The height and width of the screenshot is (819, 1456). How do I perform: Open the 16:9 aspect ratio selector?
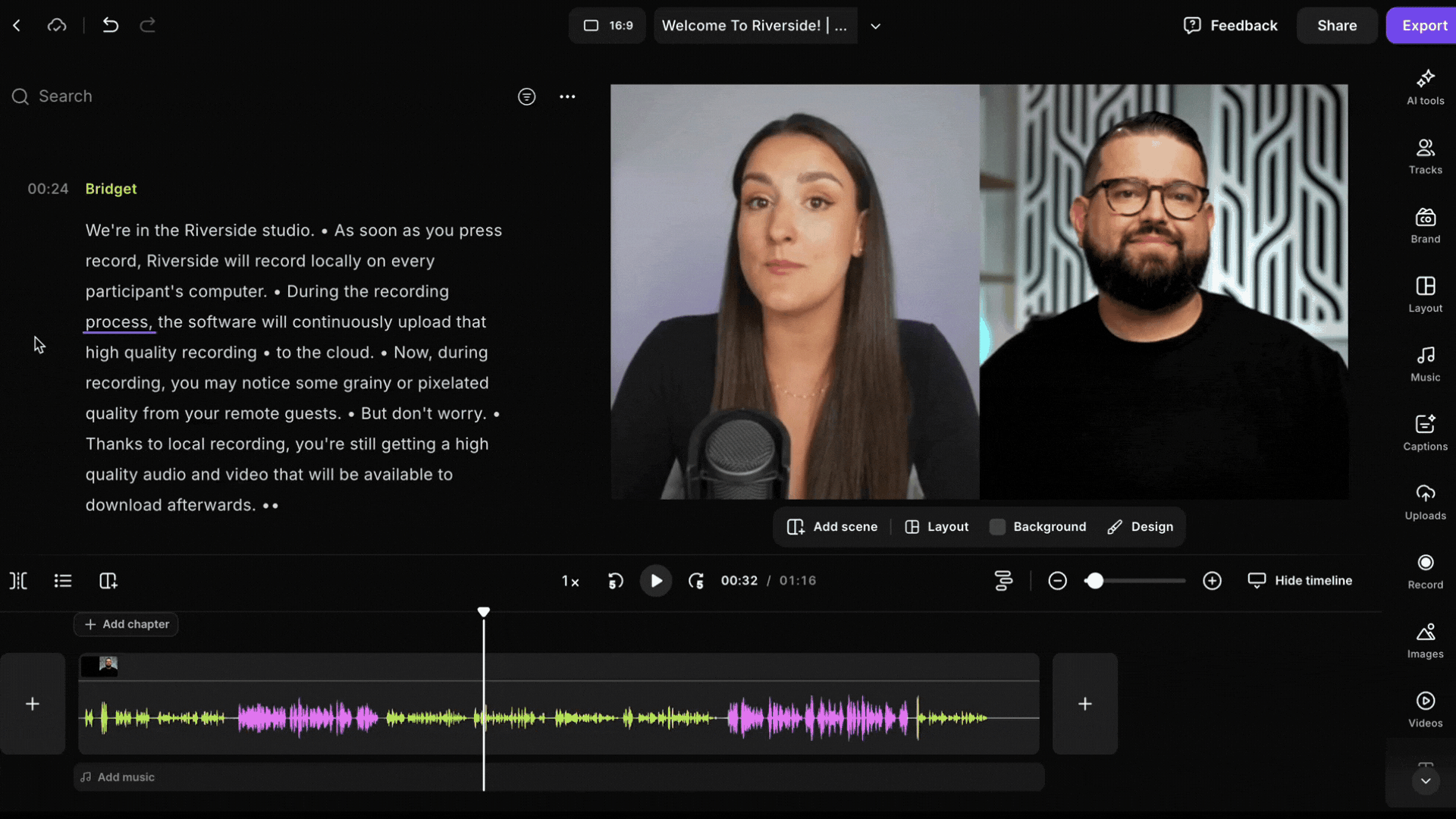click(607, 26)
